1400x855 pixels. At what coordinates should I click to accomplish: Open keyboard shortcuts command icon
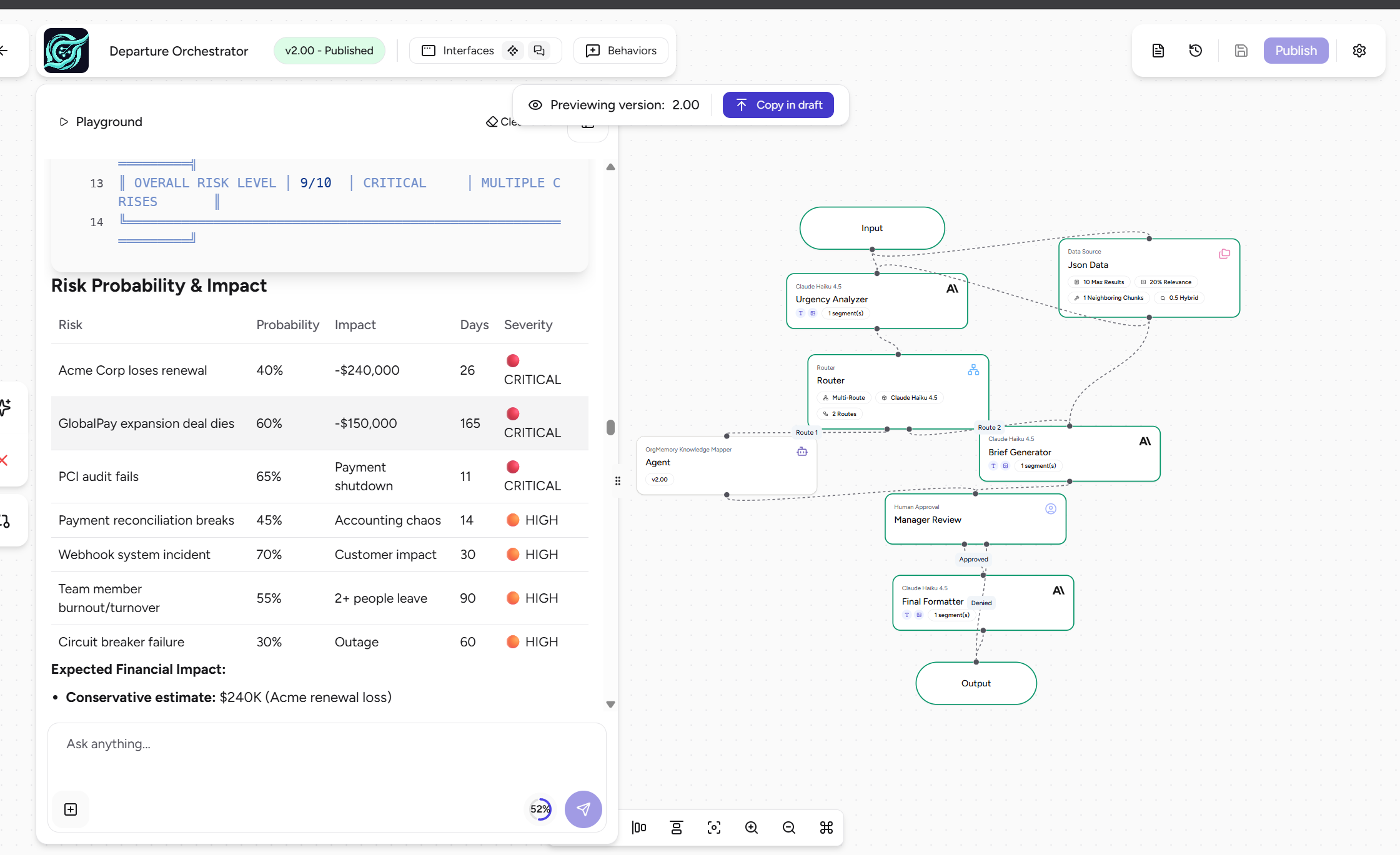tap(827, 828)
